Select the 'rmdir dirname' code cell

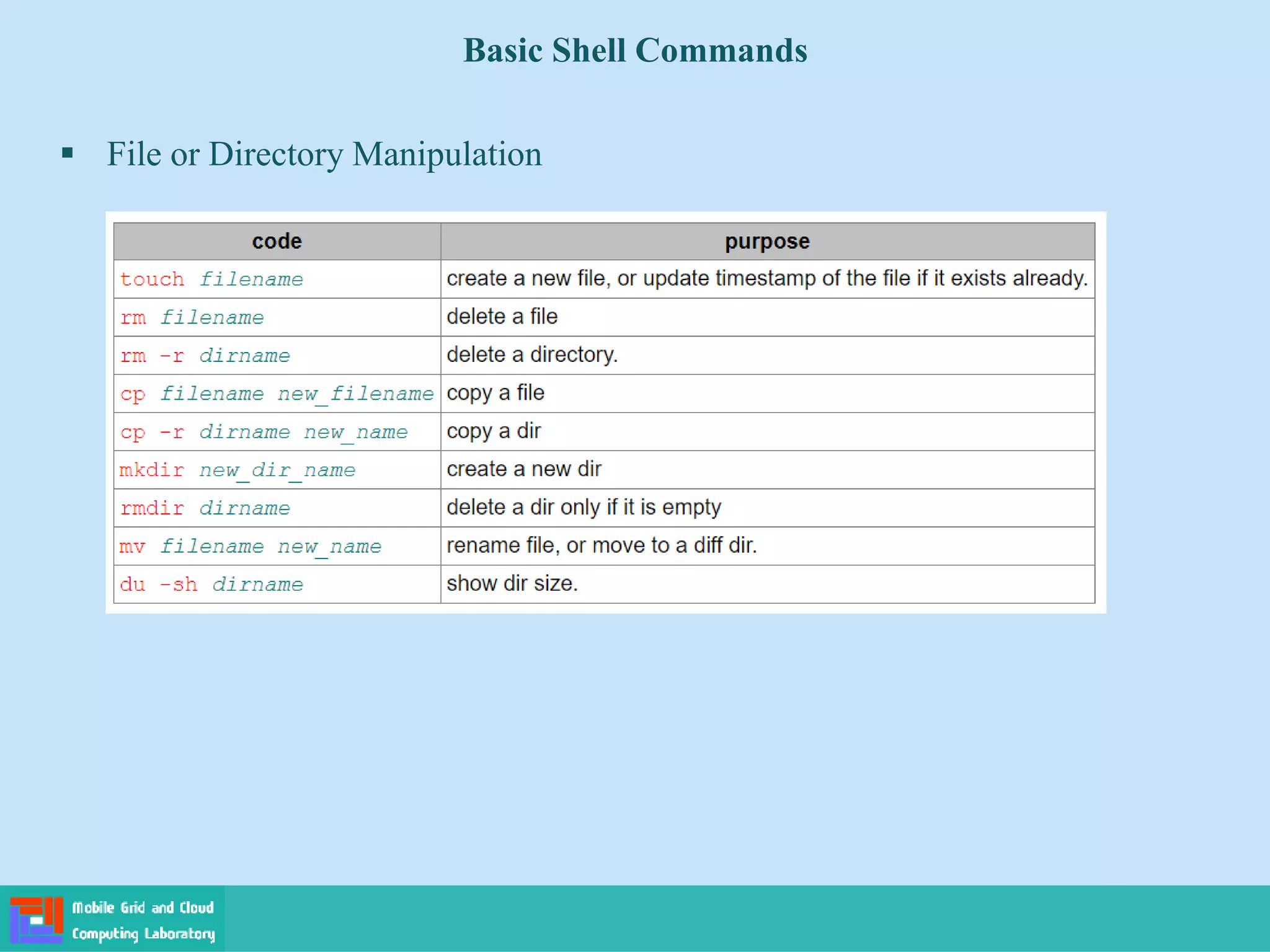click(x=277, y=508)
